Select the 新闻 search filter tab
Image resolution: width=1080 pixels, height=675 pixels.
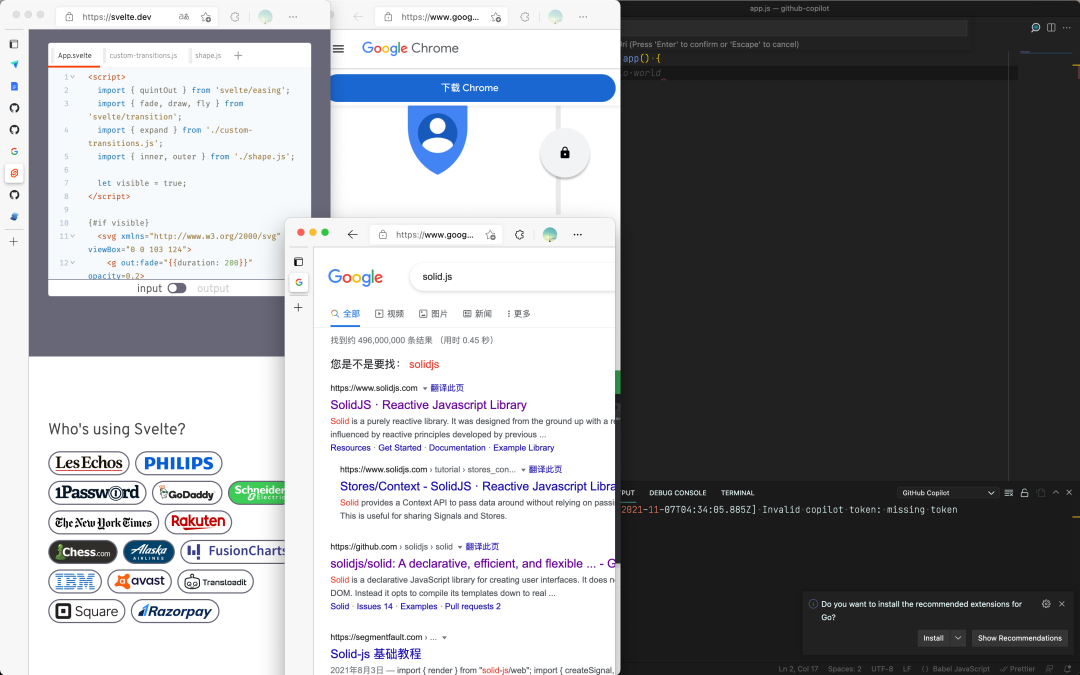(477, 314)
